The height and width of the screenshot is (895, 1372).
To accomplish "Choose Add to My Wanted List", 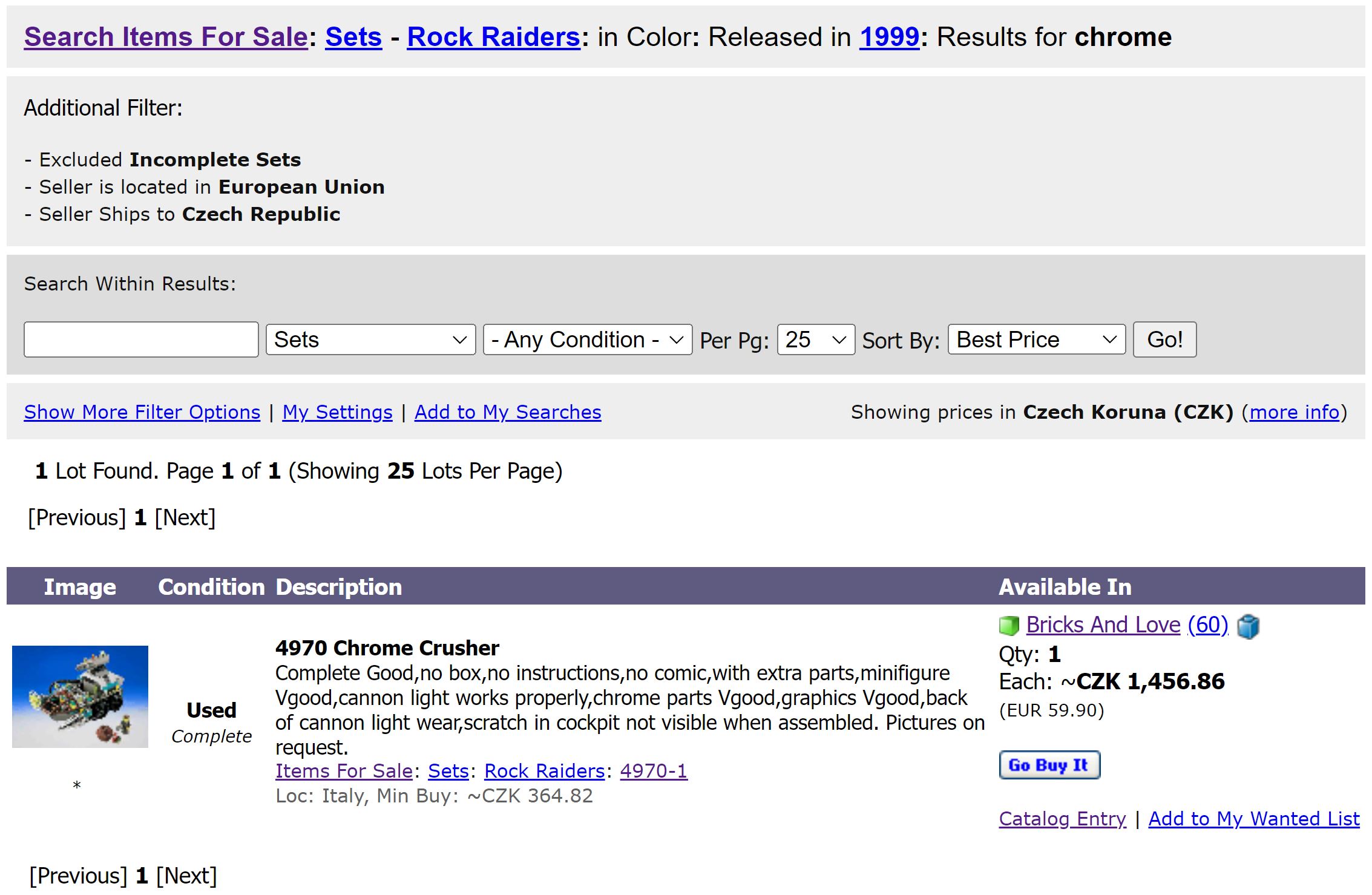I will pos(1254,819).
